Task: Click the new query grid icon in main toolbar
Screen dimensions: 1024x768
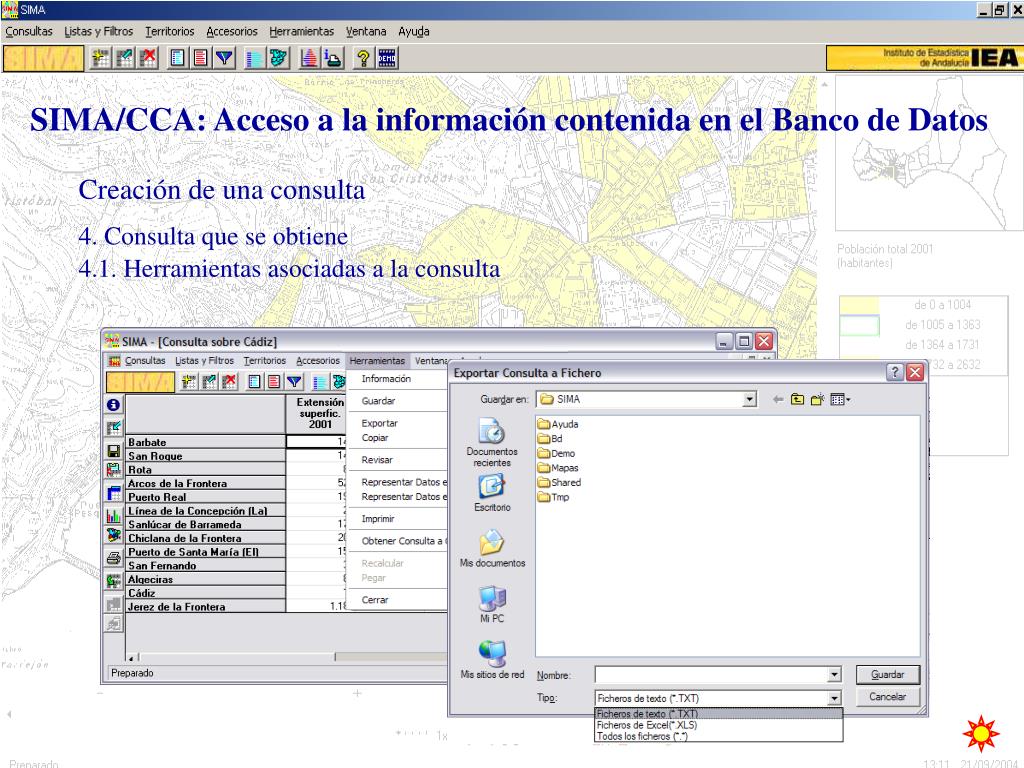Action: [x=101, y=59]
